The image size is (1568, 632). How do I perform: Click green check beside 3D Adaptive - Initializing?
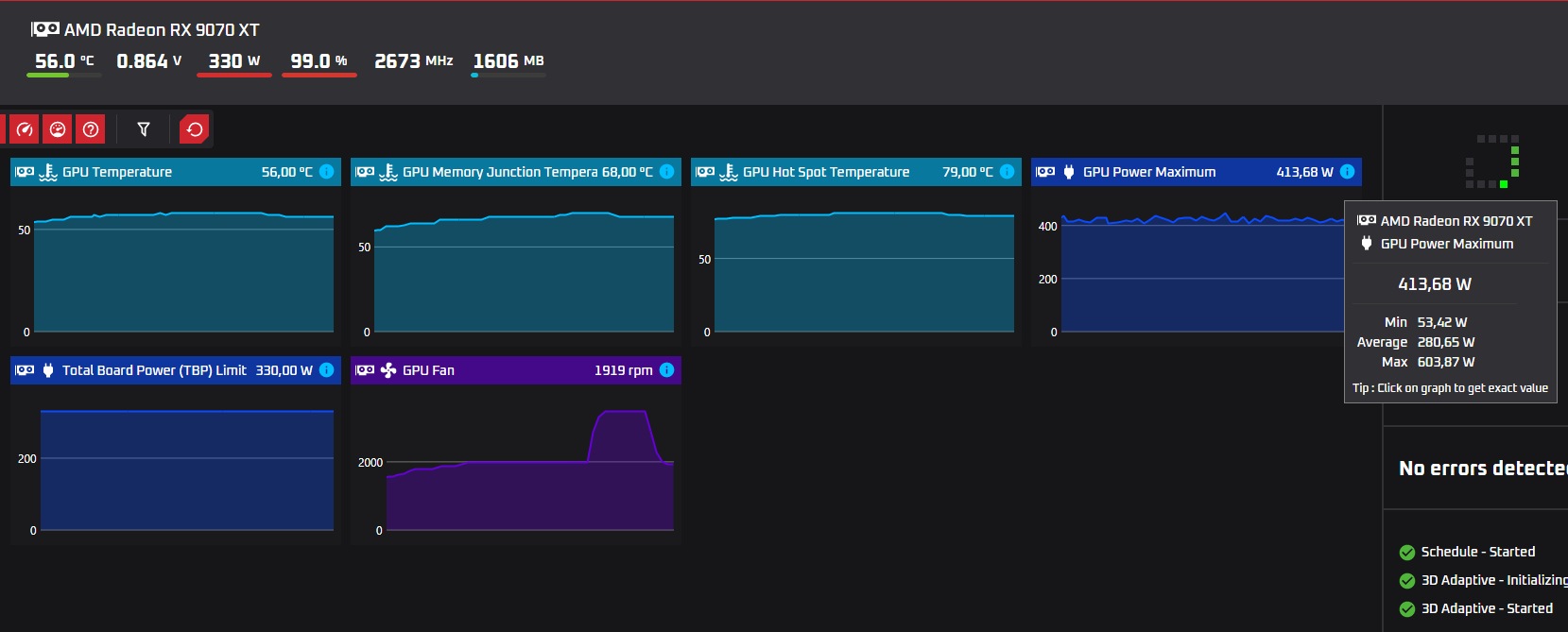tap(1407, 581)
